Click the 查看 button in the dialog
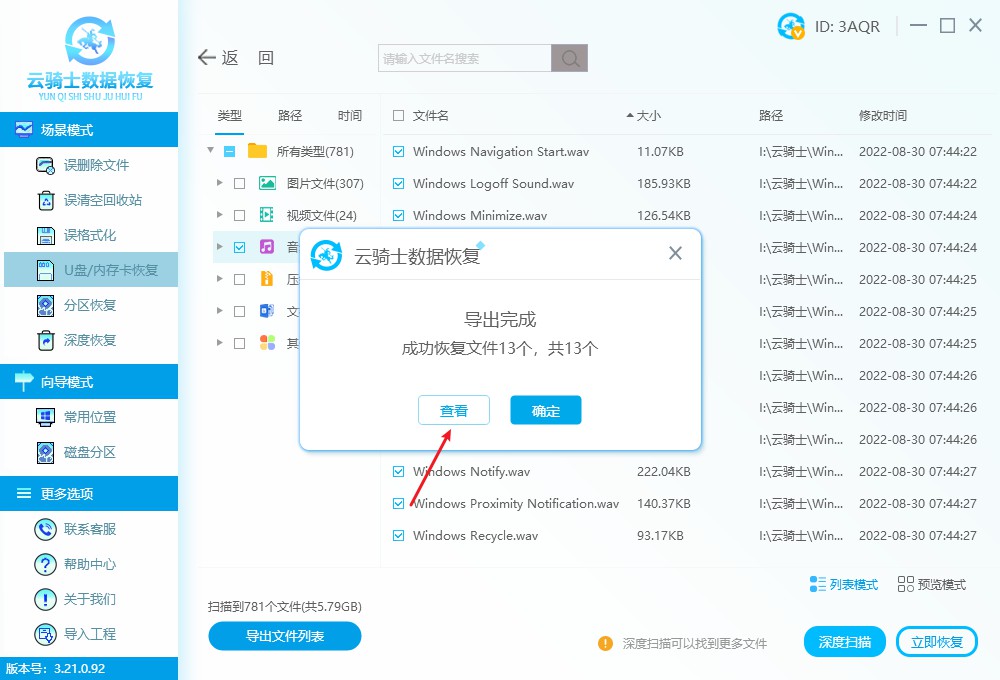 (454, 410)
